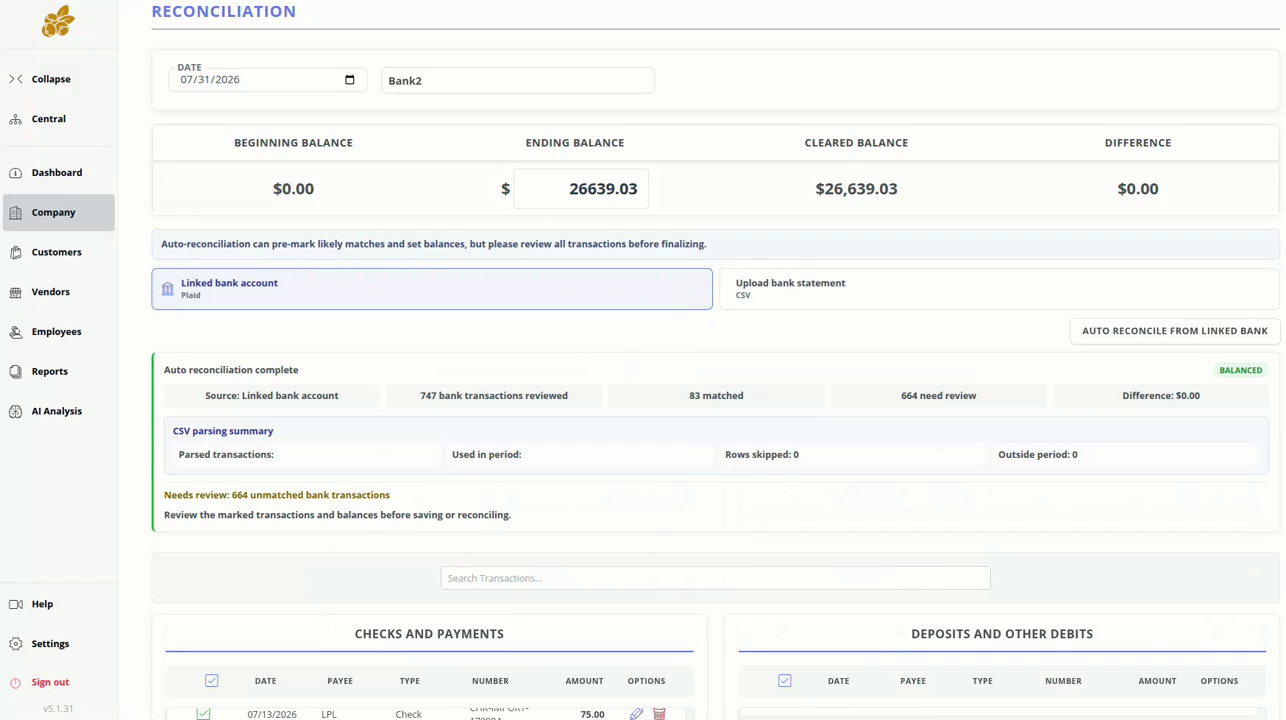Viewport: 1286px width, 720px height.
Task: Edit the LPL check with pencil icon
Action: tap(636, 714)
